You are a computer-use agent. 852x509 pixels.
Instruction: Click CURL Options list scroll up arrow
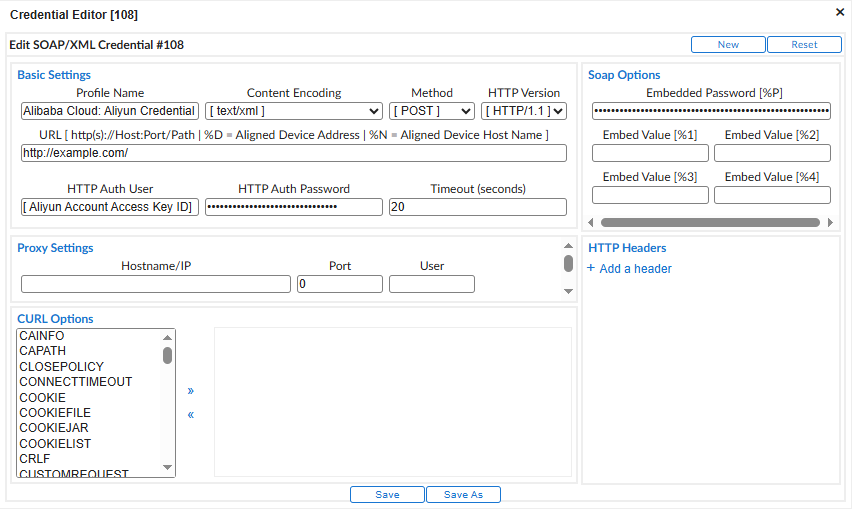click(167, 337)
